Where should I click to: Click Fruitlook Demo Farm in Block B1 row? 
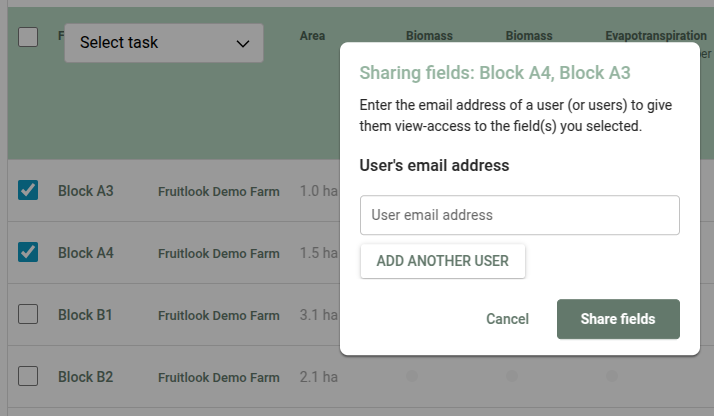coord(218,315)
